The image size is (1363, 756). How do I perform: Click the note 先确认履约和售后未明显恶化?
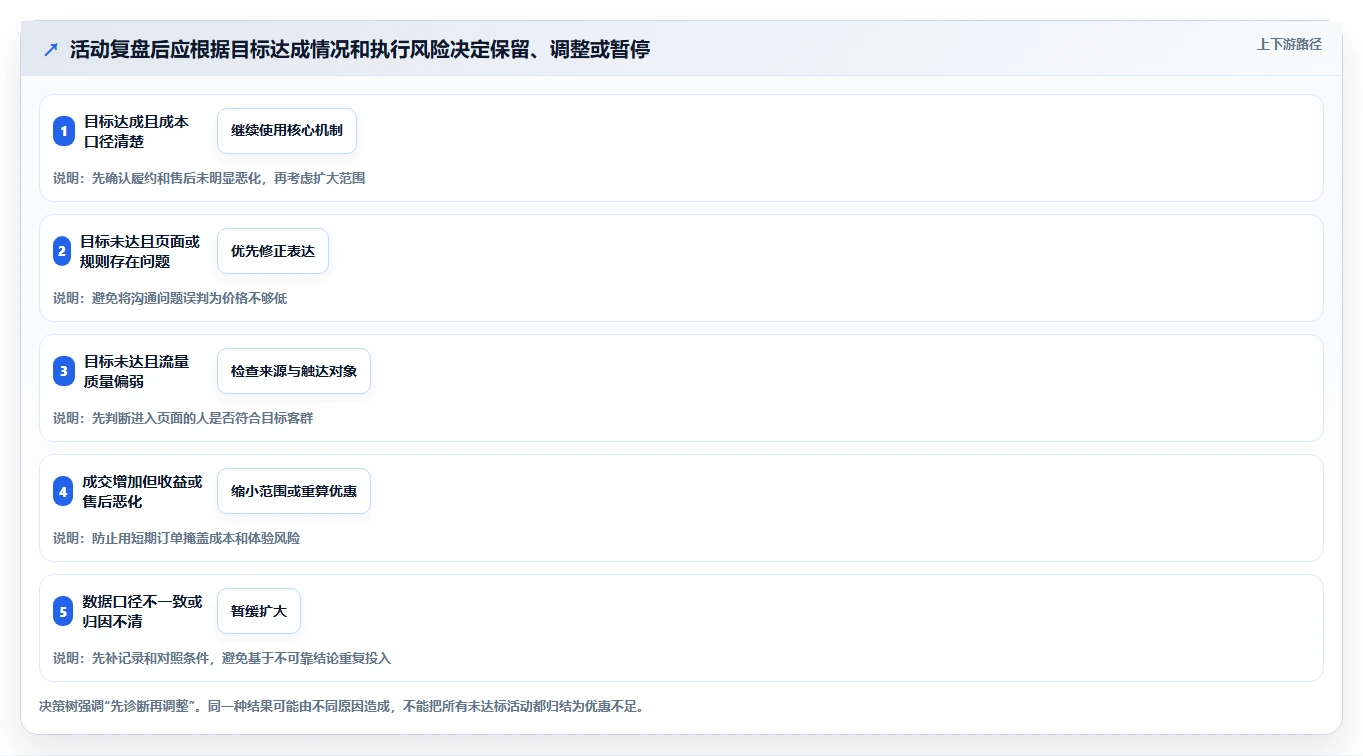click(x=176, y=178)
